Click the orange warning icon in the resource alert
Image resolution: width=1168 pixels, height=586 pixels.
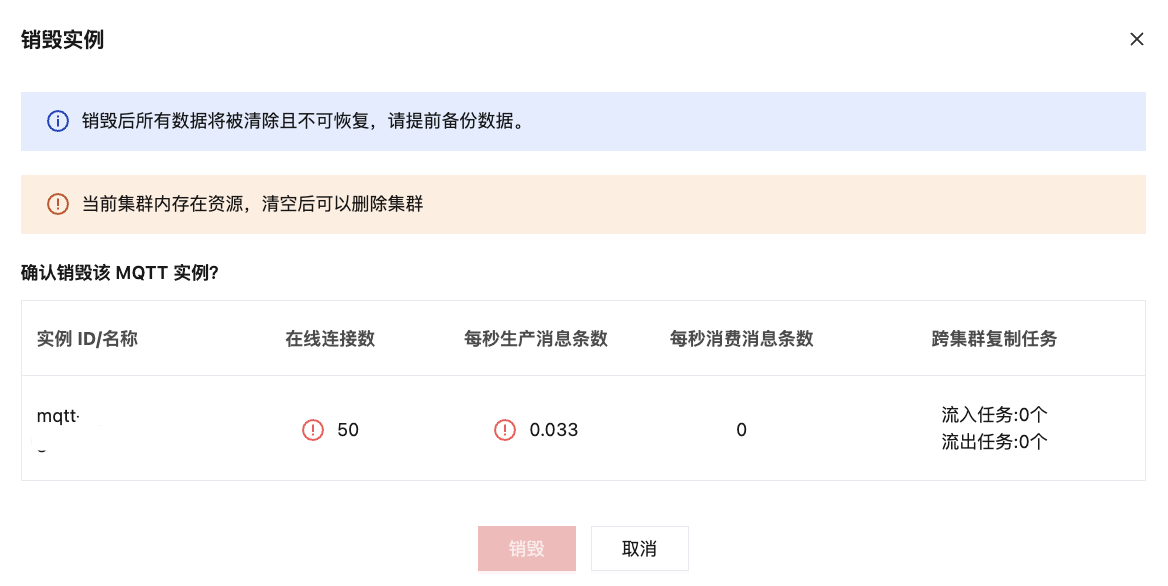coord(58,204)
